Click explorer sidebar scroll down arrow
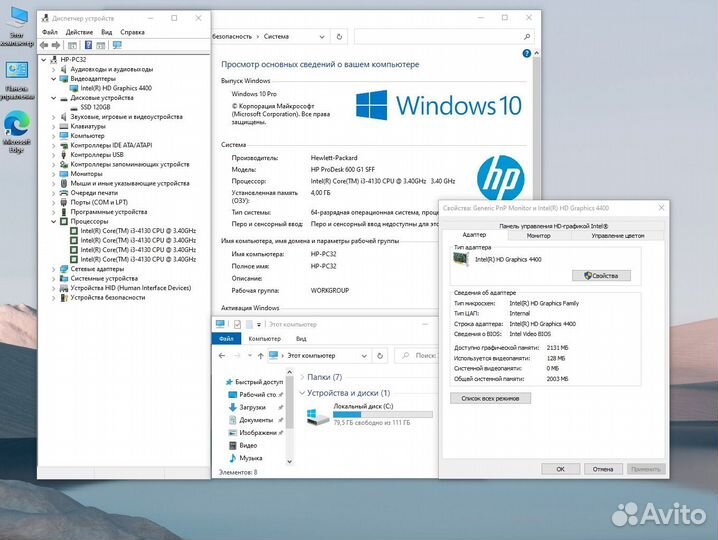This screenshot has height=540, width=718. (289, 462)
